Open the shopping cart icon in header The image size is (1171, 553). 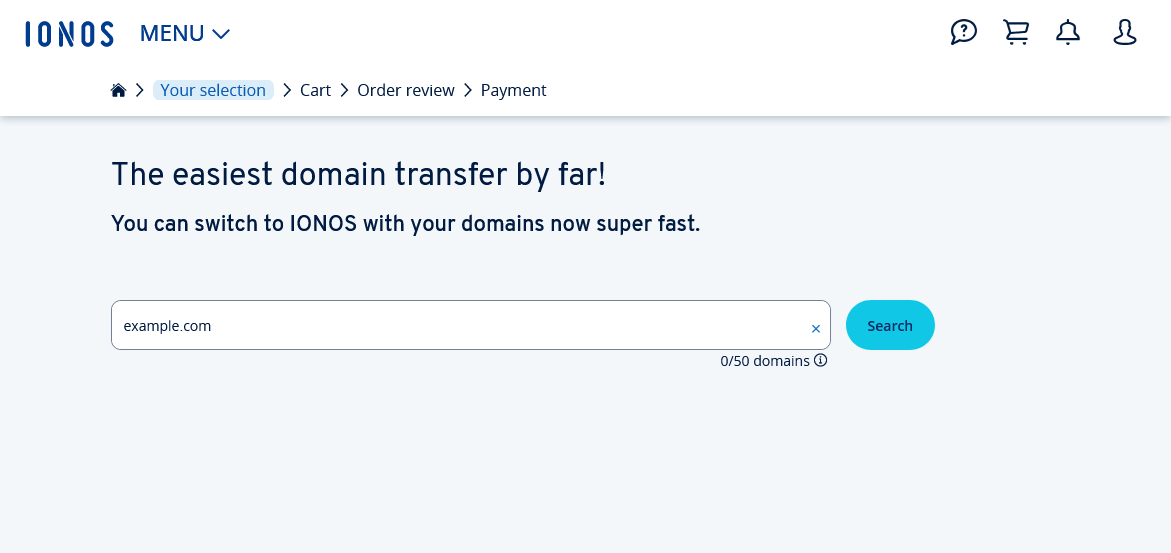(1016, 33)
